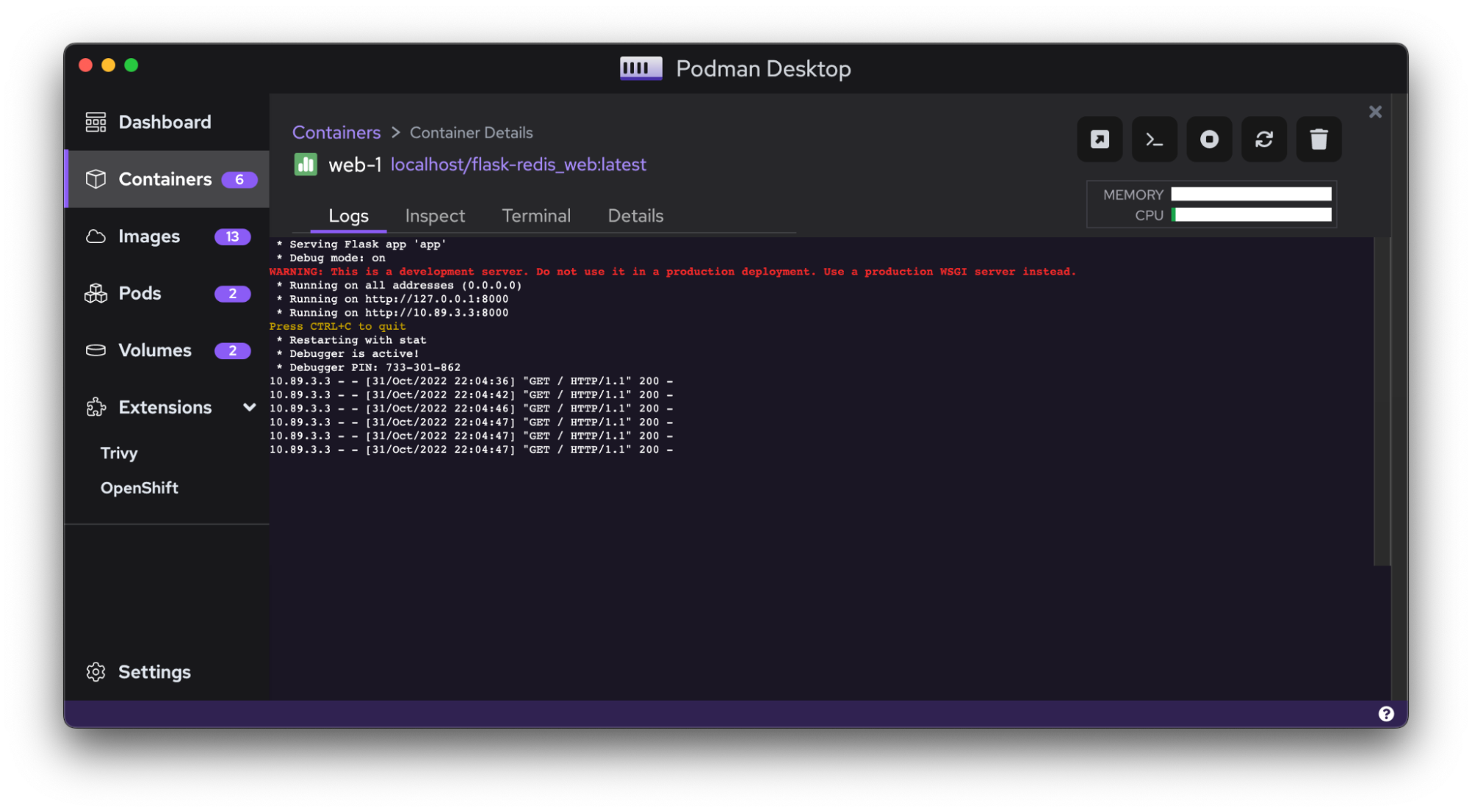The image size is (1472, 812).
Task: Click the Dashboard grid icon
Action: coord(96,122)
